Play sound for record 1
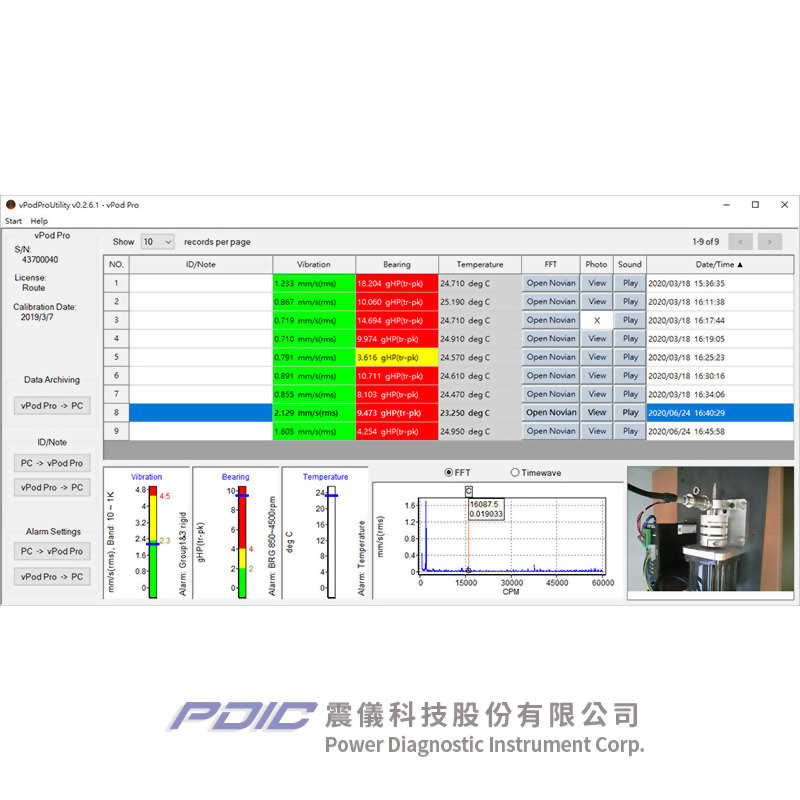 pyautogui.click(x=630, y=283)
